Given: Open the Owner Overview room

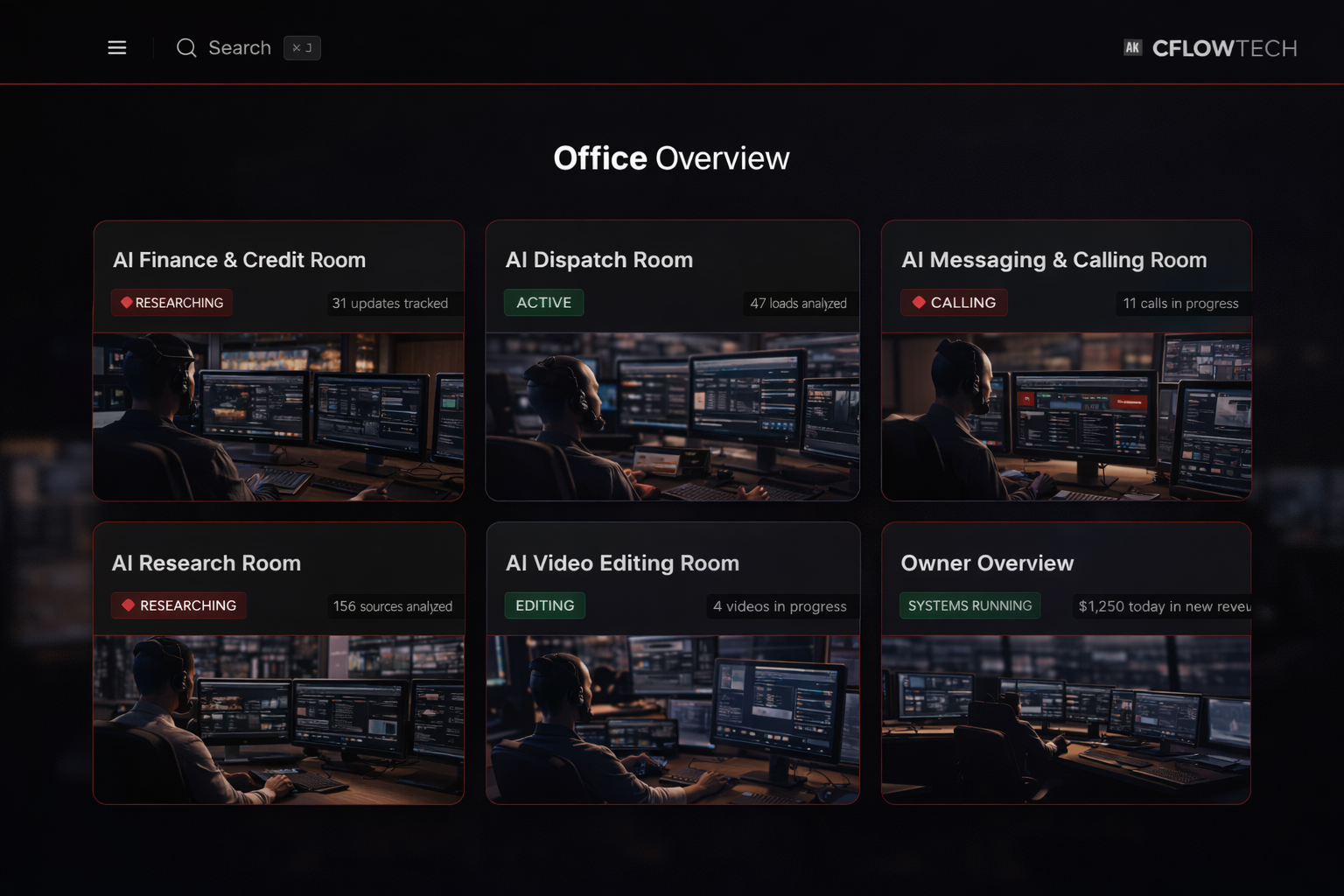Looking at the screenshot, I should coord(987,563).
